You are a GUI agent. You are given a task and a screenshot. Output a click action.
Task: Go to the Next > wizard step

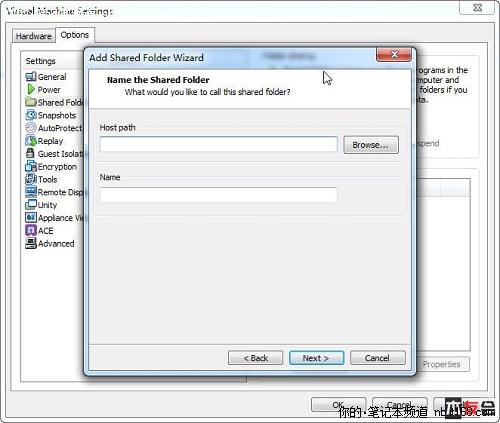tap(316, 358)
